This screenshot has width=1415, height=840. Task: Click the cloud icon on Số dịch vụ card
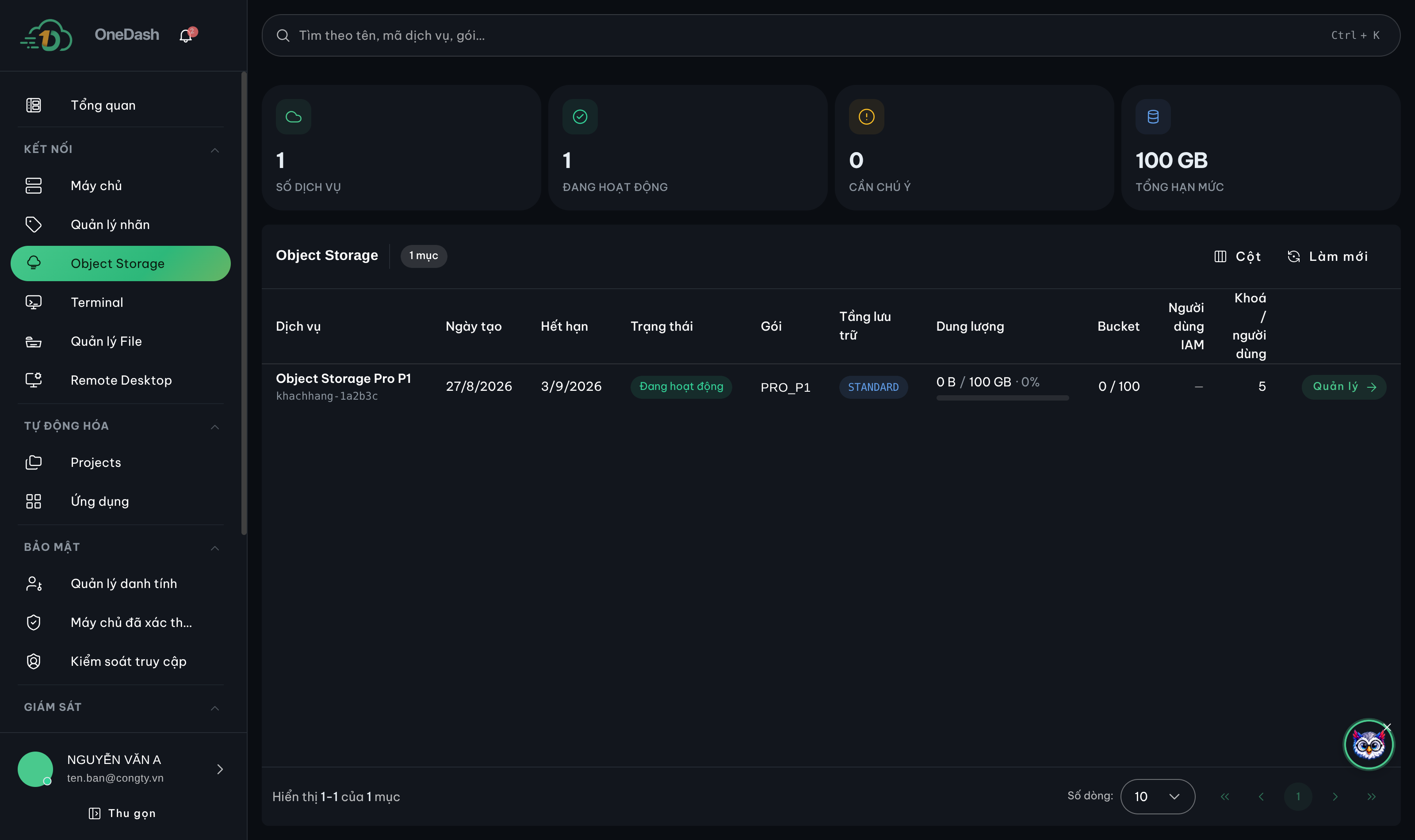pyautogui.click(x=293, y=117)
